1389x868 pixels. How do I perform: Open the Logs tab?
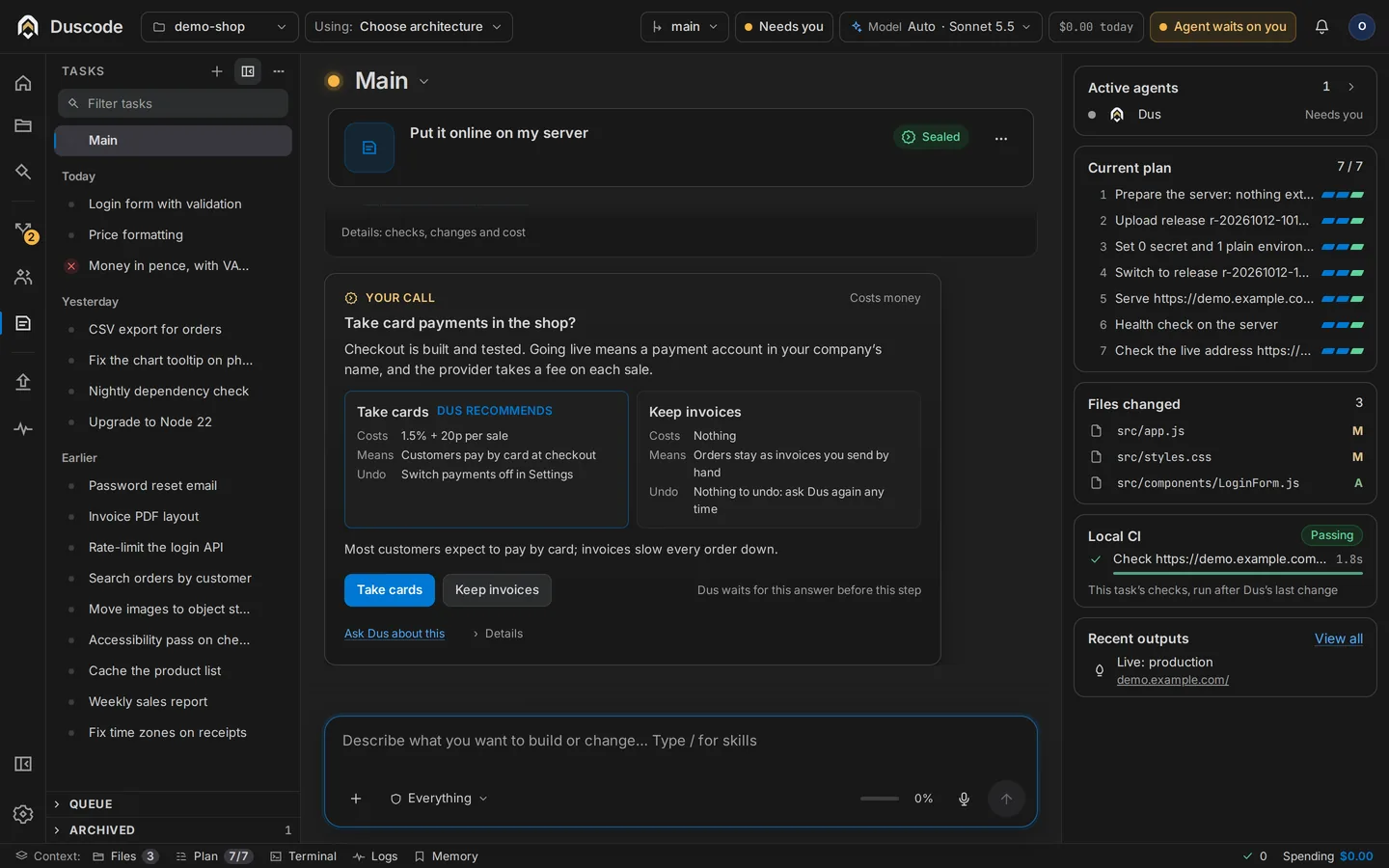[x=375, y=856]
